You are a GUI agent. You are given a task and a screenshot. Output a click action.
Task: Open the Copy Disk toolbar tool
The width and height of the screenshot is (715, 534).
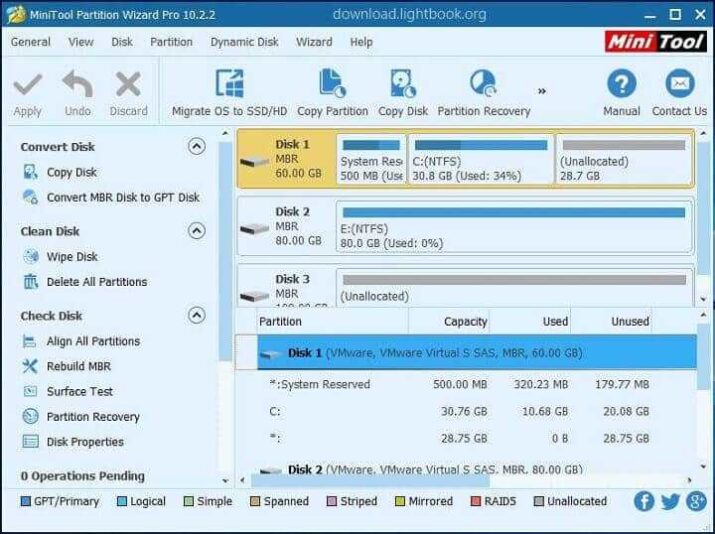[x=403, y=93]
